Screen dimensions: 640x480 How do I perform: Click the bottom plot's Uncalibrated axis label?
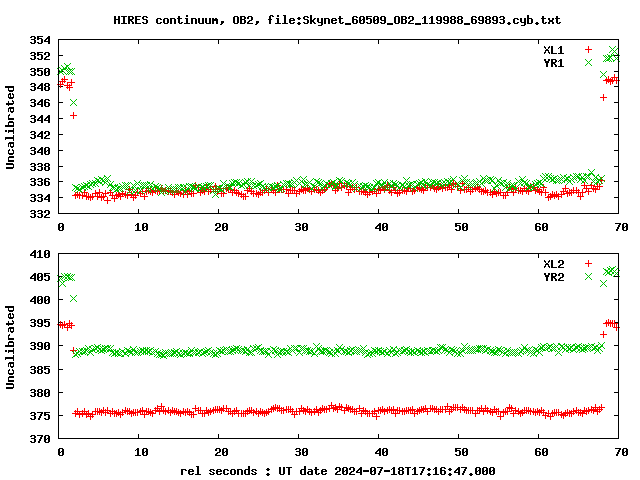(x=10, y=347)
